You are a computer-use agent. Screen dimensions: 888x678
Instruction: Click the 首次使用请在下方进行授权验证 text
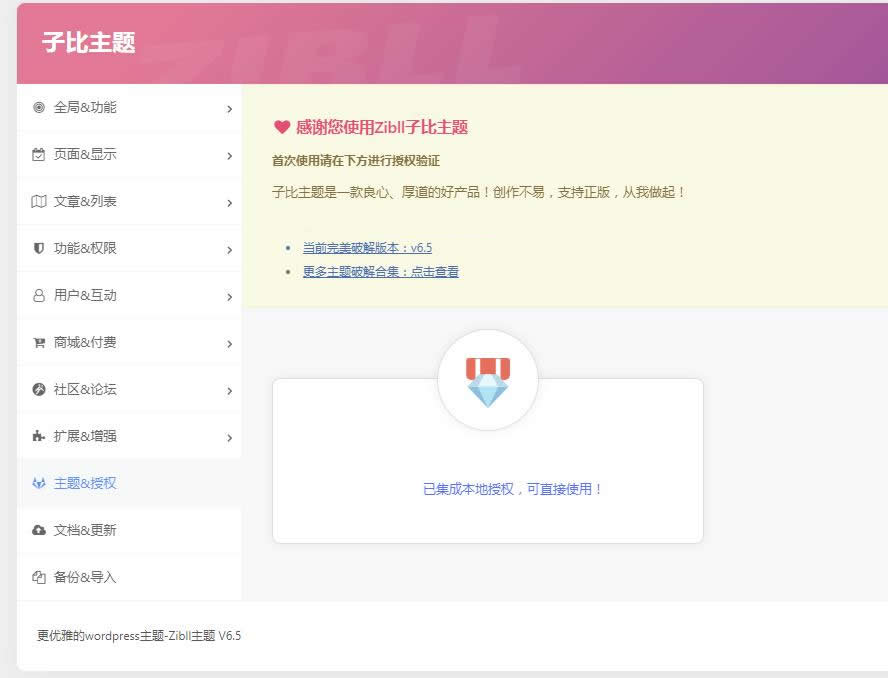point(356,161)
